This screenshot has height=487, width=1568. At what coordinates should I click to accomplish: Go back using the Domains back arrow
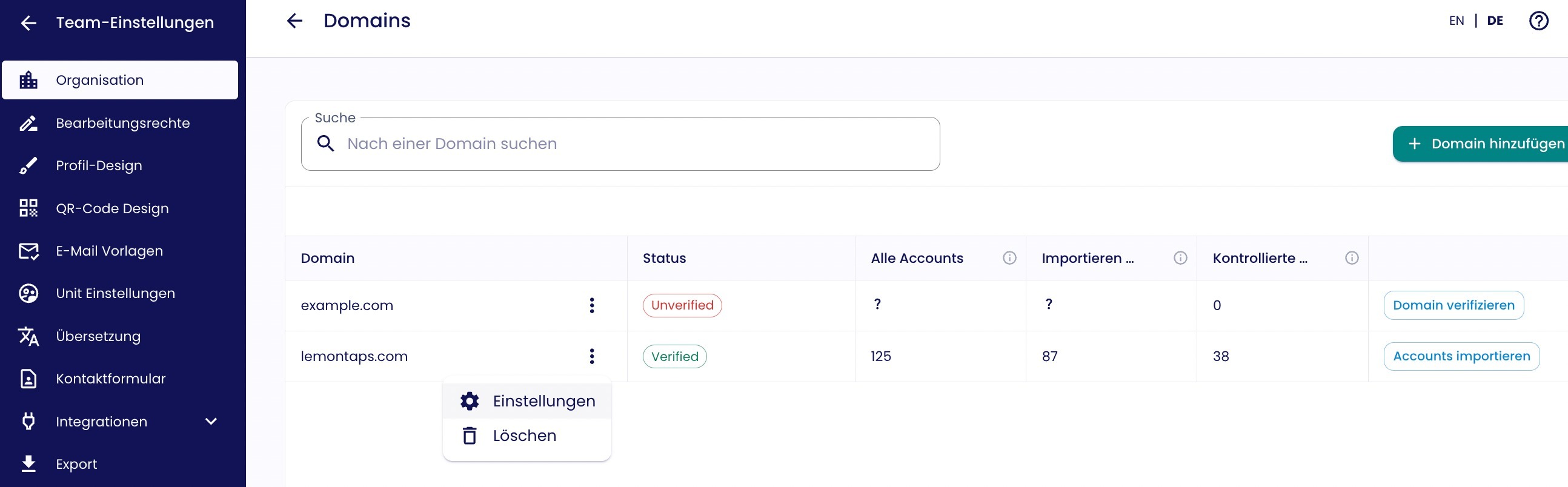[x=294, y=21]
